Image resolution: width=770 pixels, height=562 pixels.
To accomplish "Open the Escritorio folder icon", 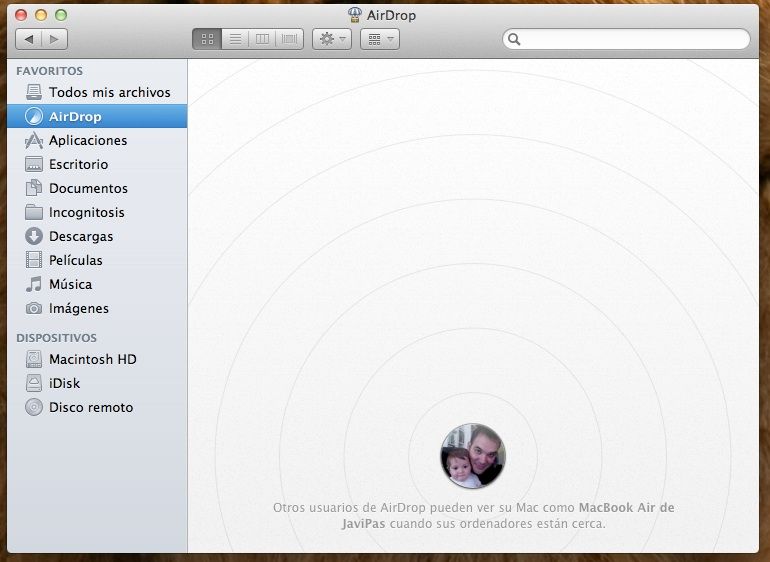I will pyautogui.click(x=34, y=164).
